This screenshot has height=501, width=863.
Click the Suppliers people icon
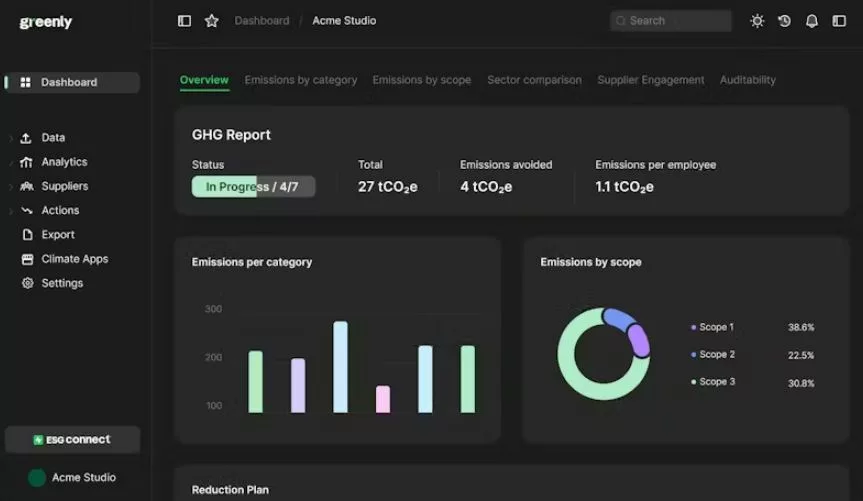point(26,187)
